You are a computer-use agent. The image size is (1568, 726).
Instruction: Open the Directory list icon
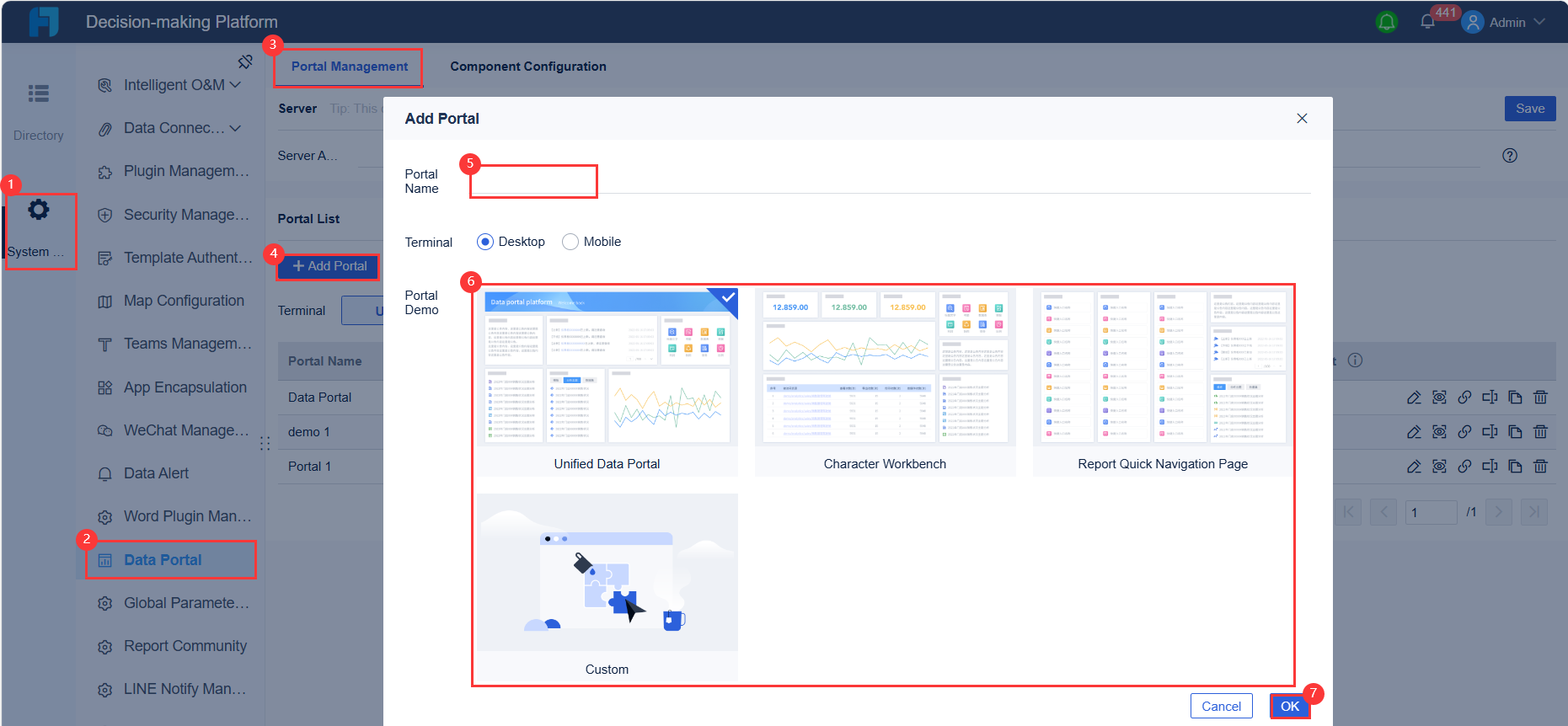tap(39, 93)
